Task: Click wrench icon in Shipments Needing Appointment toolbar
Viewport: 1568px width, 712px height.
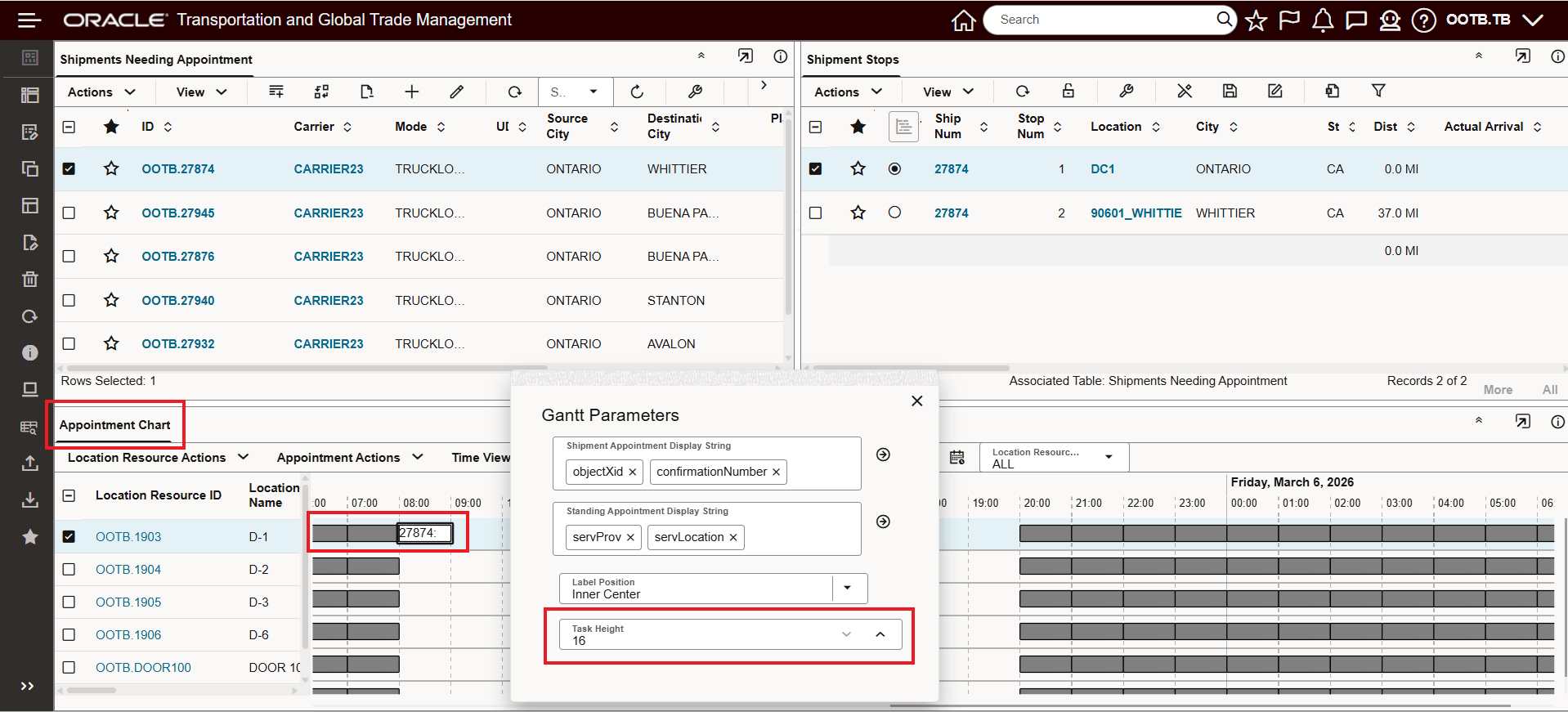Action: pos(696,92)
